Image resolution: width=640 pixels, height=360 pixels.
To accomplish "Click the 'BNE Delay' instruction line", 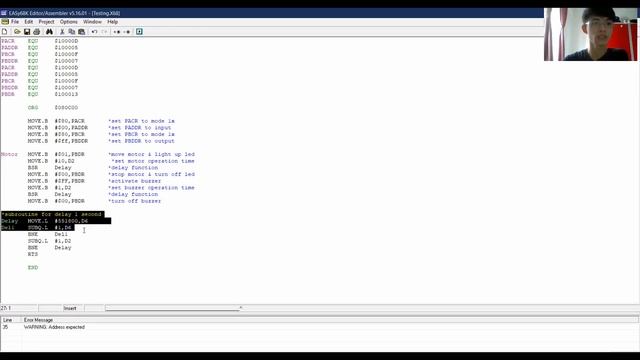I will click(49, 248).
